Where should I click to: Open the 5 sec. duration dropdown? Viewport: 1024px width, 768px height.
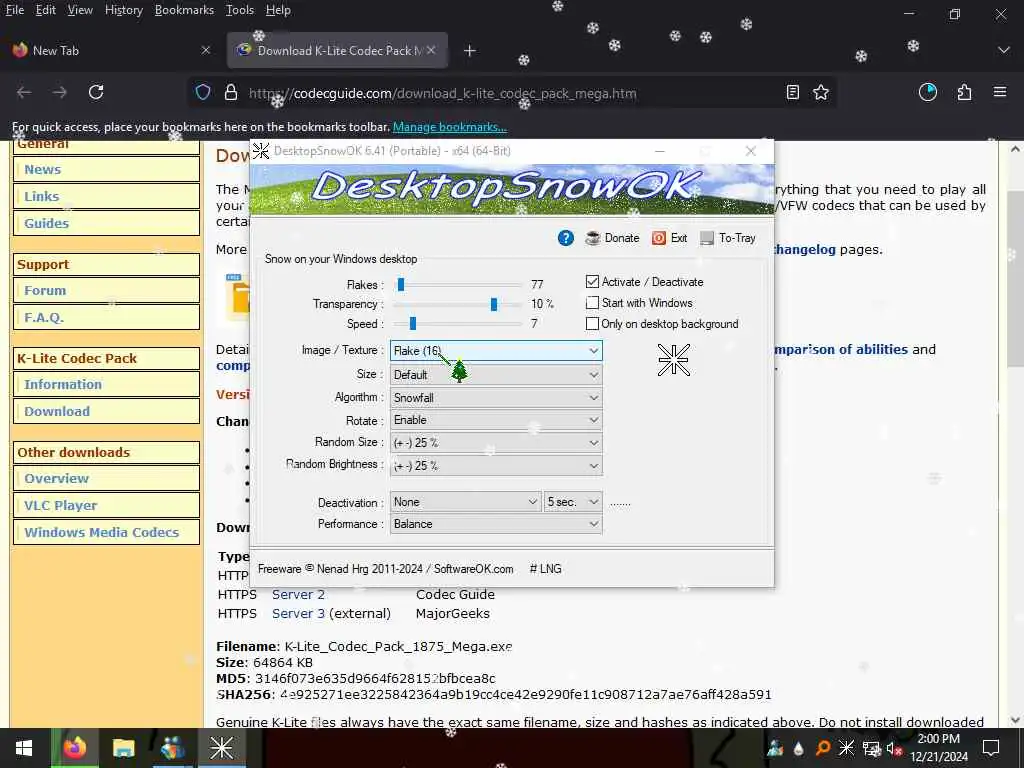pos(573,502)
